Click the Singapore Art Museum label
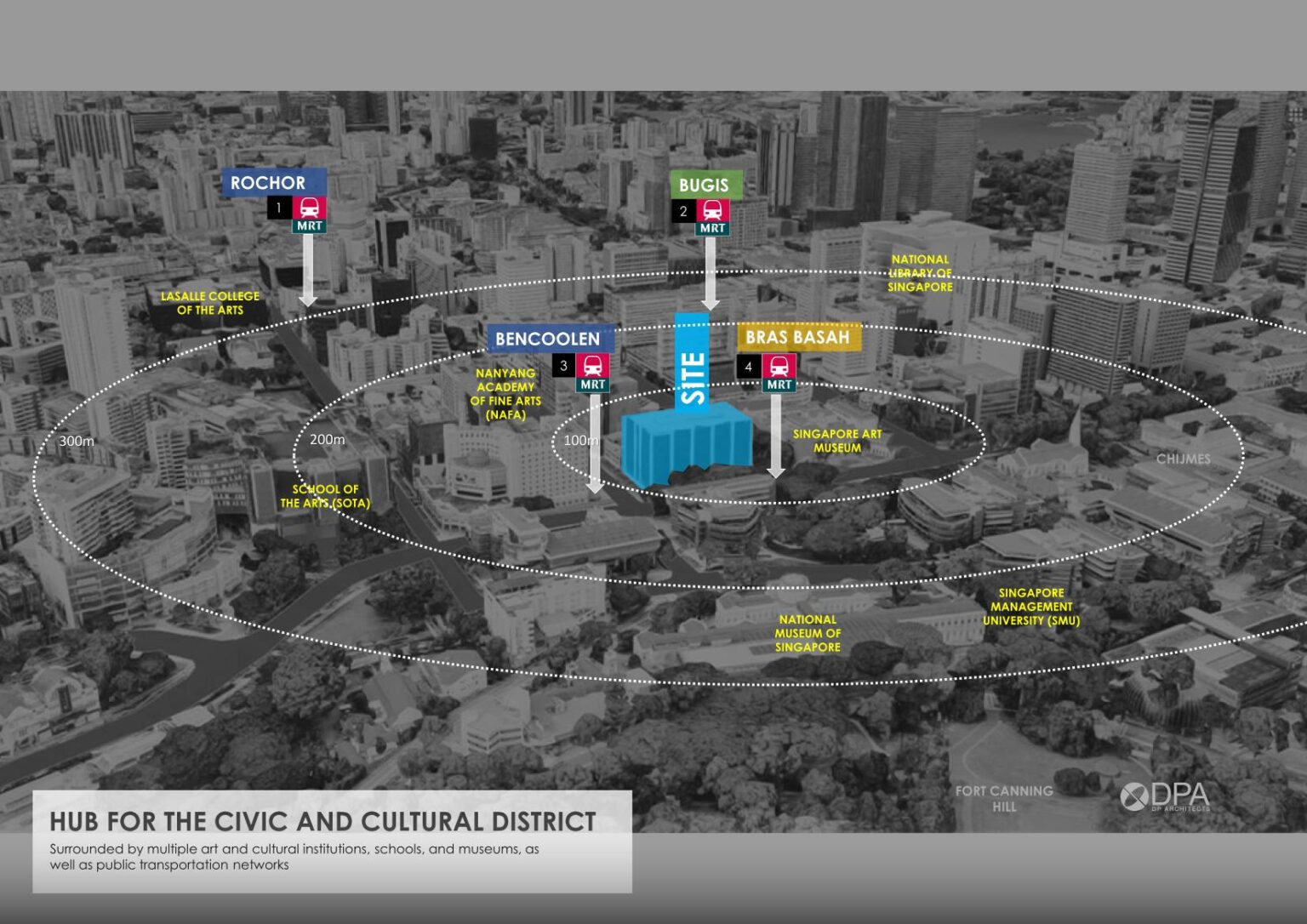The image size is (1307, 924). (836, 441)
